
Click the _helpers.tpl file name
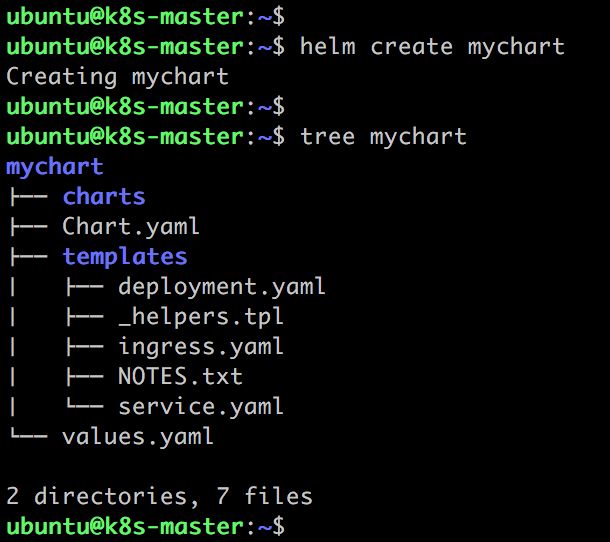(201, 317)
